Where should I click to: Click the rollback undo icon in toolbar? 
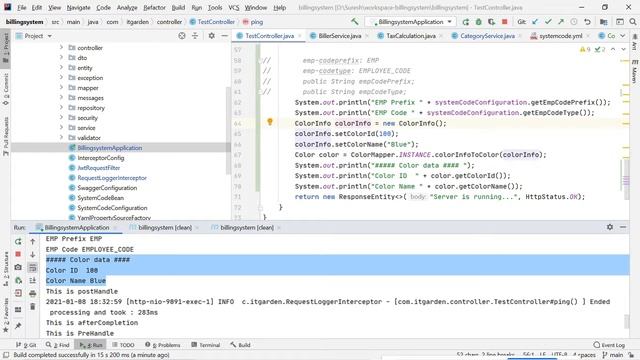pos(587,22)
